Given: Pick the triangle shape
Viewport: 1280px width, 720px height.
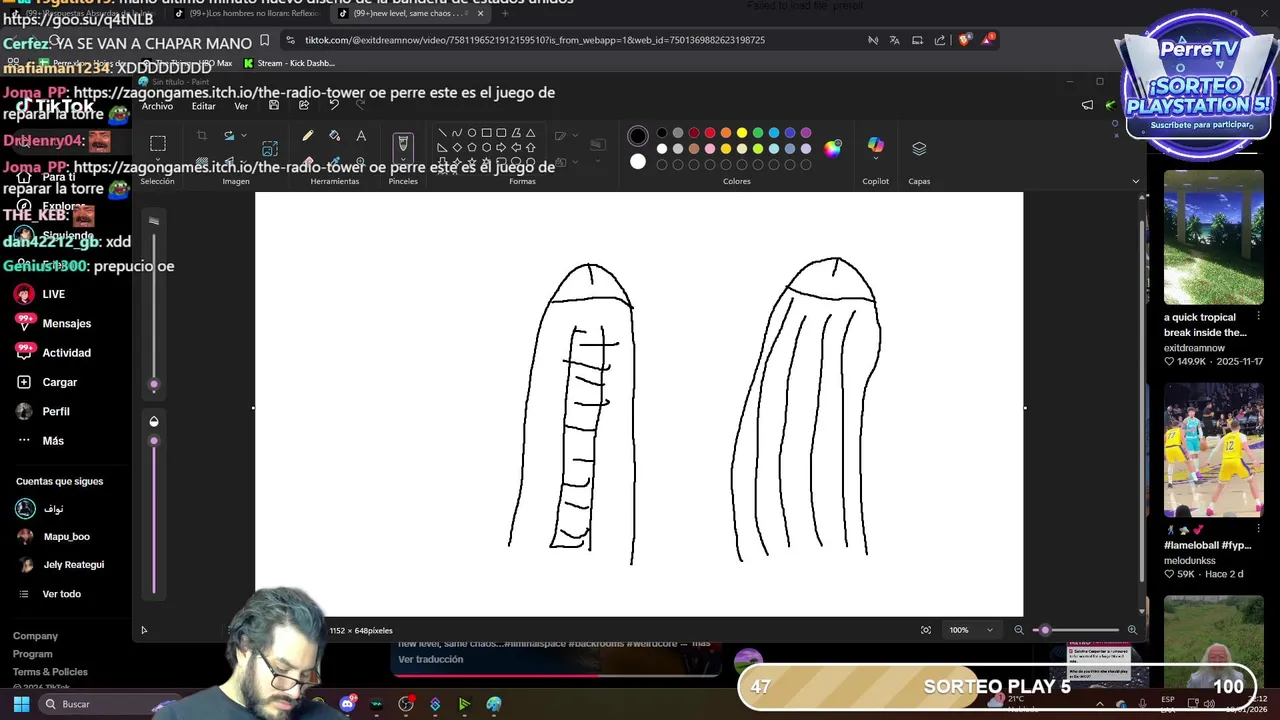Looking at the screenshot, I should pyautogui.click(x=531, y=132).
